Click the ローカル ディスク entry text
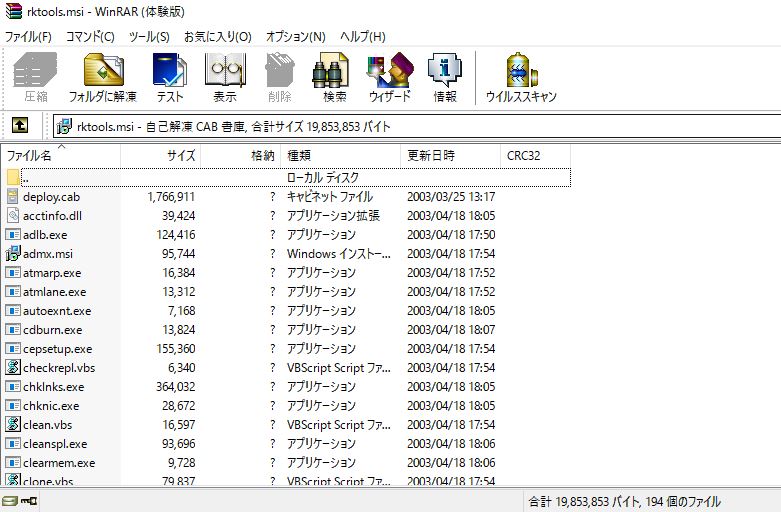Screen dimensions: 781x512 coord(323,177)
